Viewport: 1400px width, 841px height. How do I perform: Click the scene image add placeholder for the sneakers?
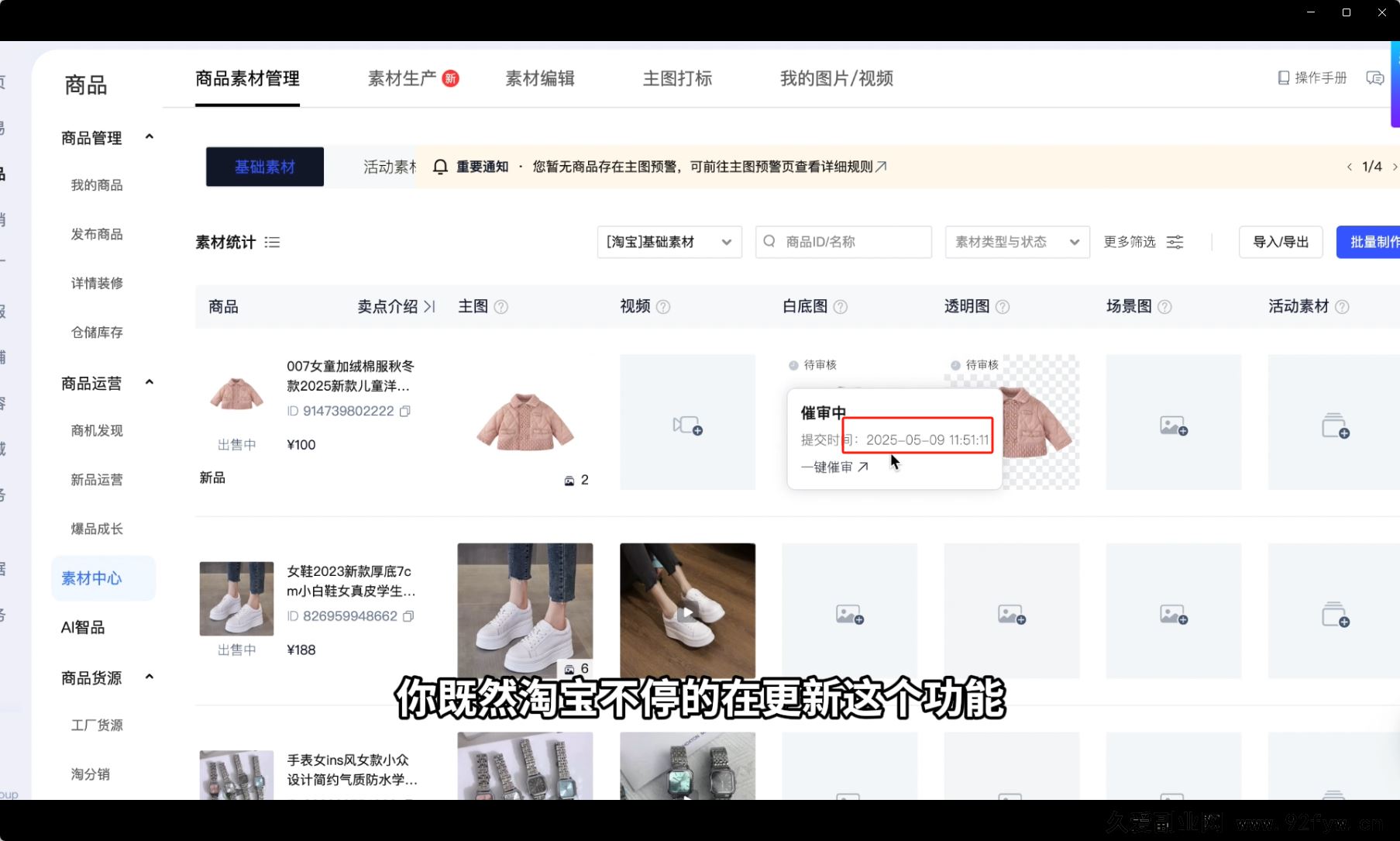click(x=1173, y=612)
